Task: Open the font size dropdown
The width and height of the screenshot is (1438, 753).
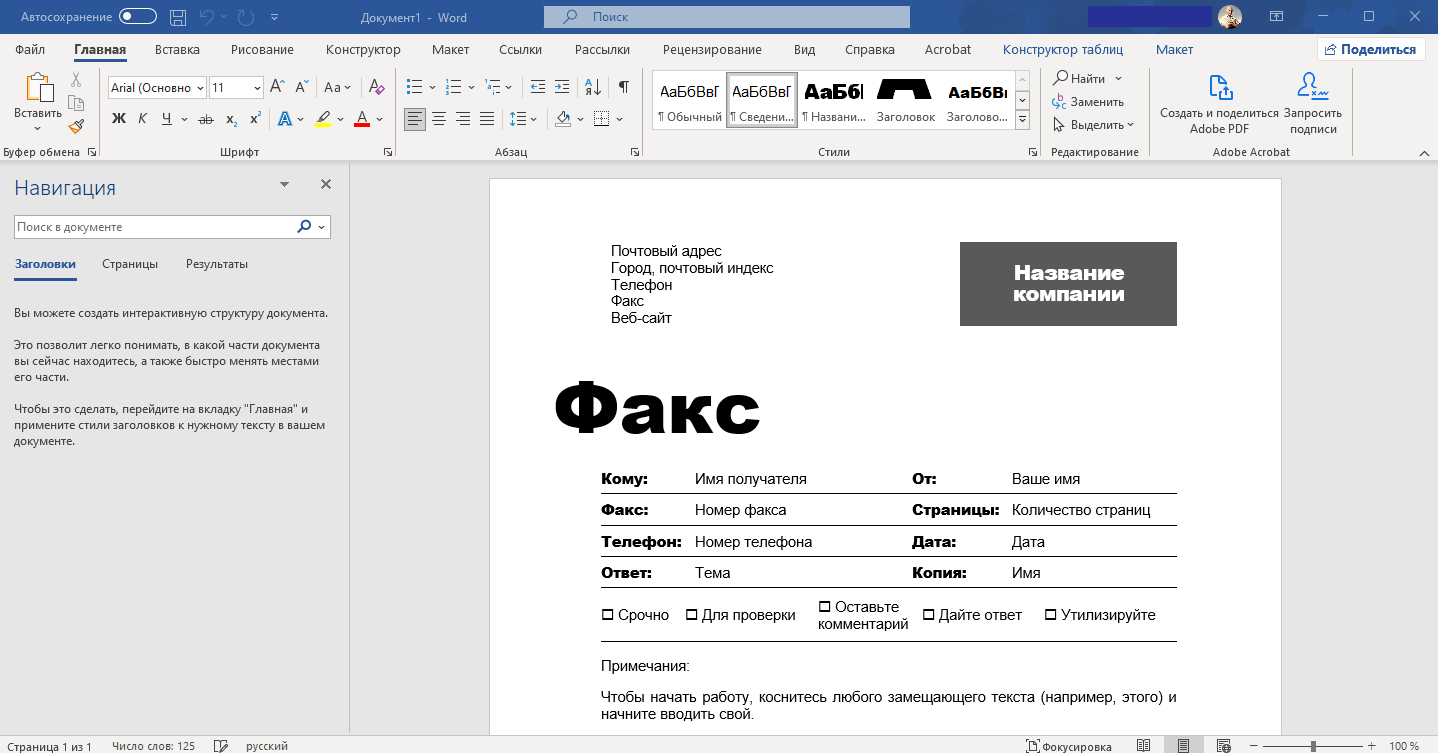Action: pyautogui.click(x=257, y=88)
